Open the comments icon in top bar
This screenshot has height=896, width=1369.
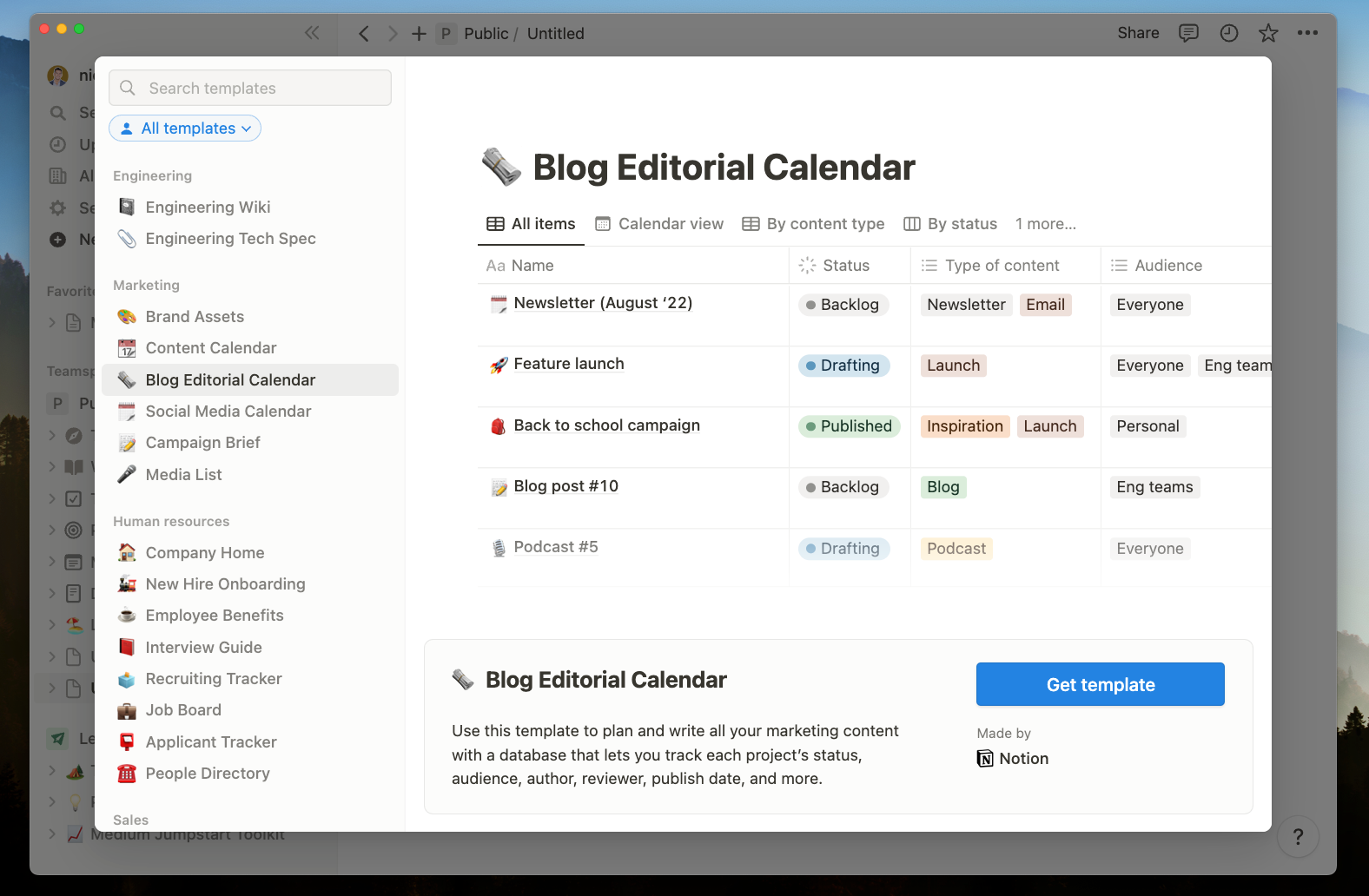[x=1188, y=33]
